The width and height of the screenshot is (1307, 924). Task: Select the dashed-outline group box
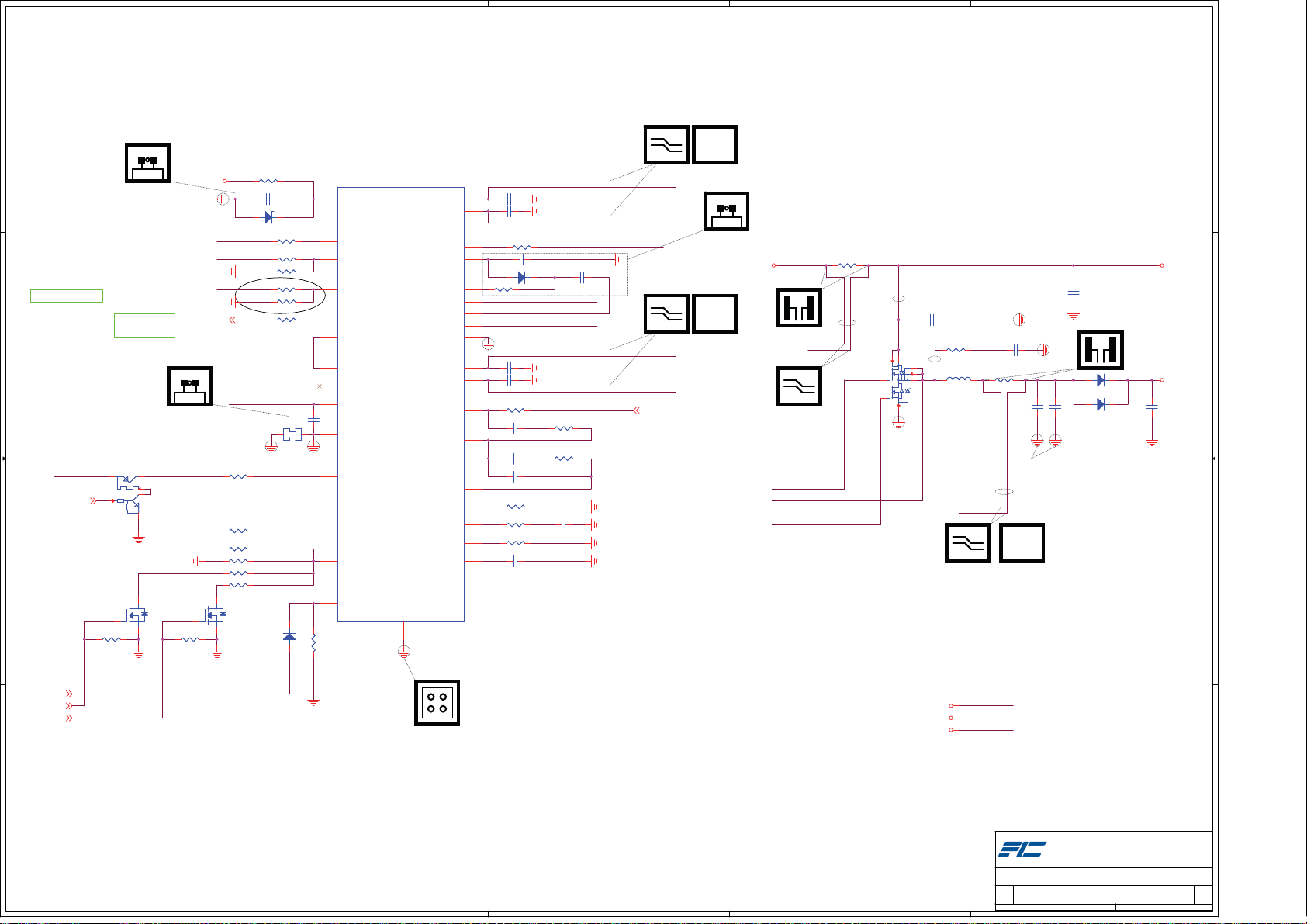pyautogui.click(x=555, y=275)
